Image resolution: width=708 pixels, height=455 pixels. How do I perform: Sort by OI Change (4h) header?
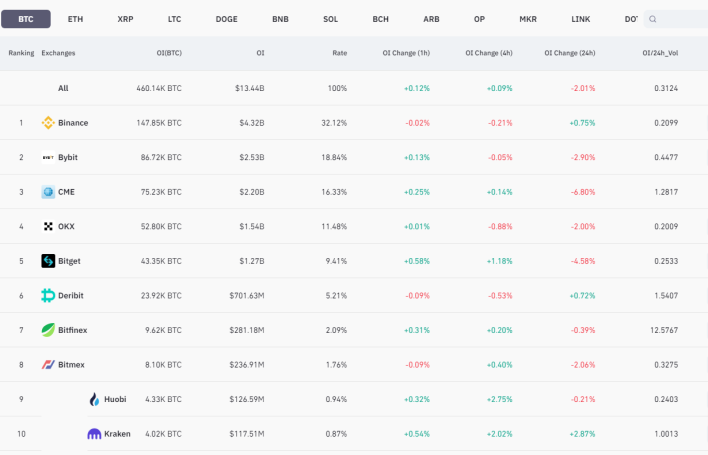(489, 53)
